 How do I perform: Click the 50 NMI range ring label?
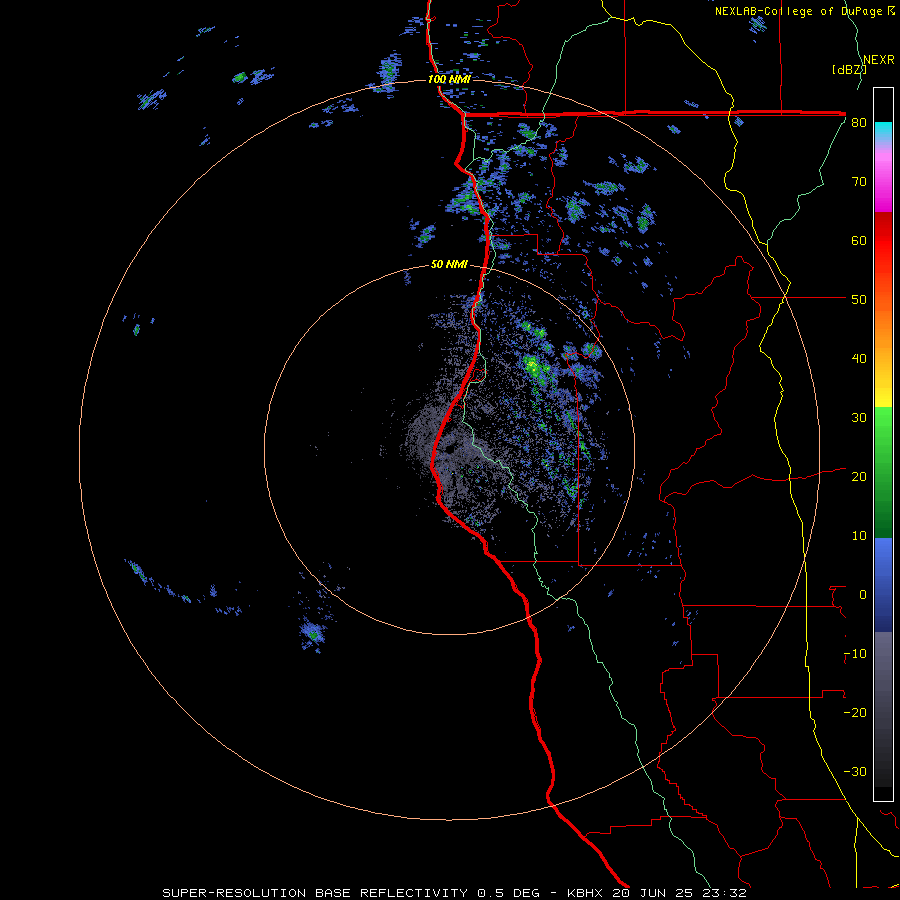(449, 264)
